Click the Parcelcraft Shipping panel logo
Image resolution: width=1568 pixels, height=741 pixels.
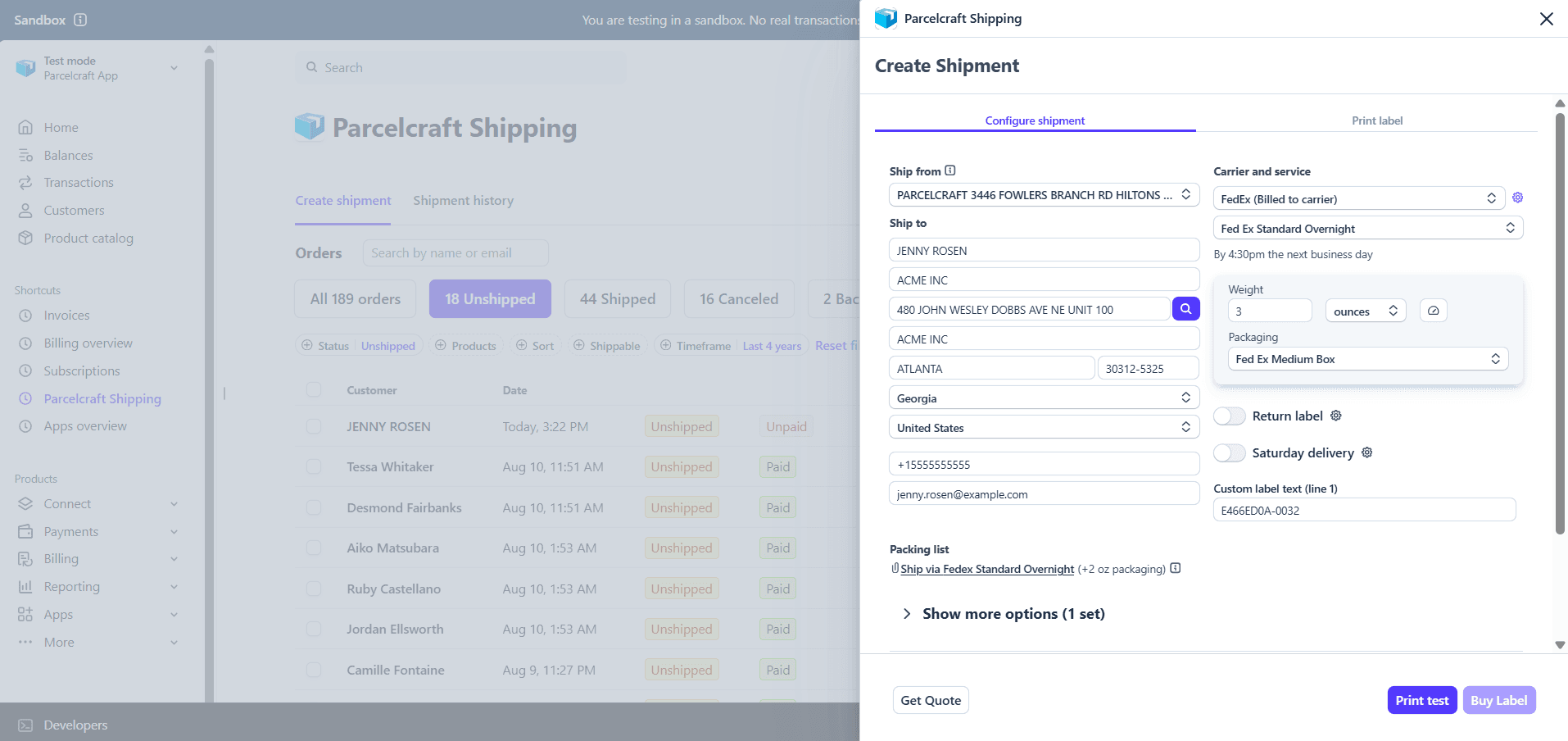(x=886, y=18)
